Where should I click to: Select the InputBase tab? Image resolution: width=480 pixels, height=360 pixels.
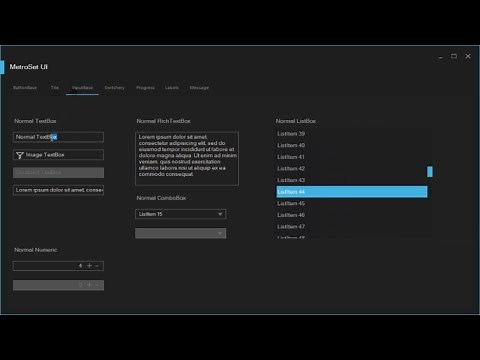[82, 88]
